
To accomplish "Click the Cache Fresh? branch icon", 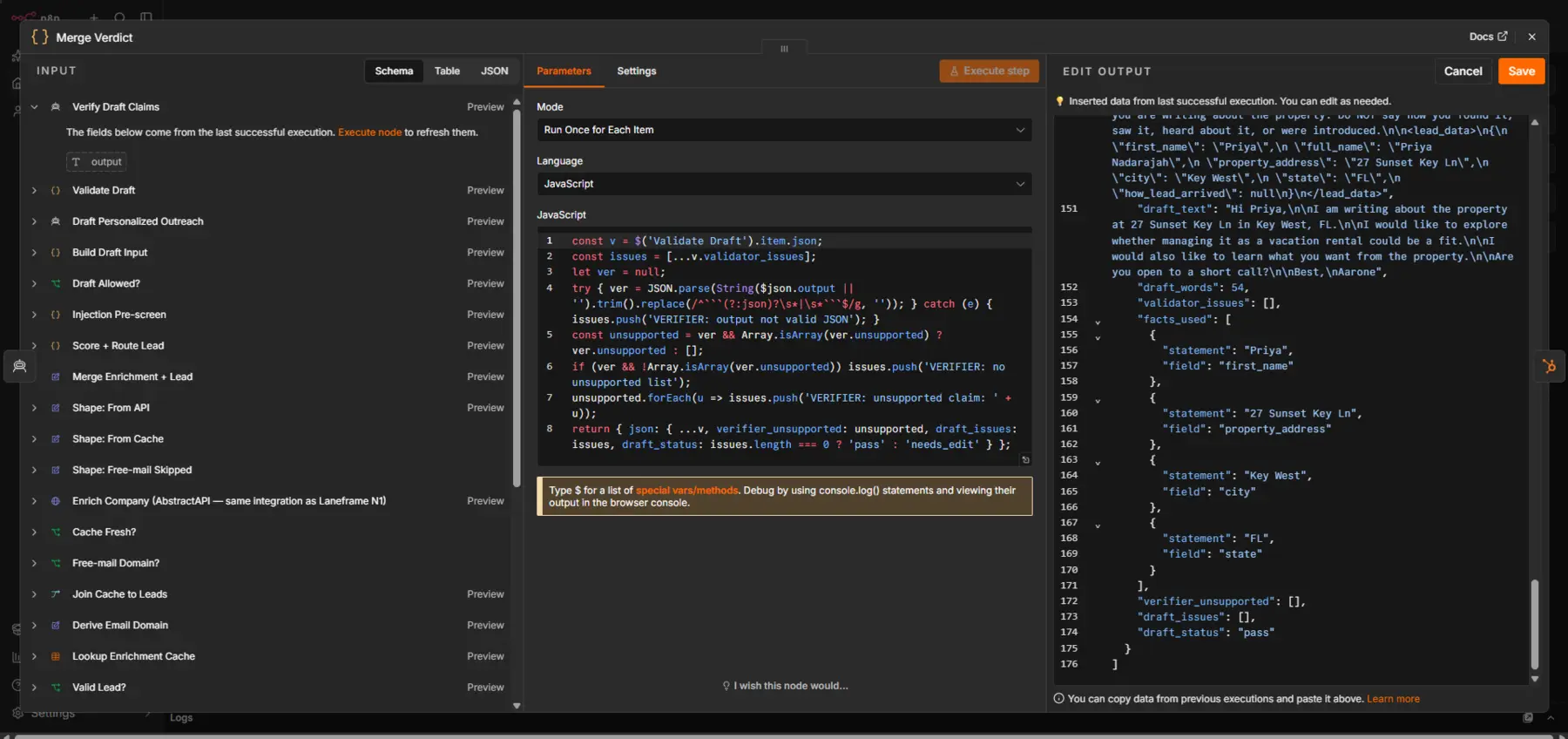I will click(x=56, y=532).
